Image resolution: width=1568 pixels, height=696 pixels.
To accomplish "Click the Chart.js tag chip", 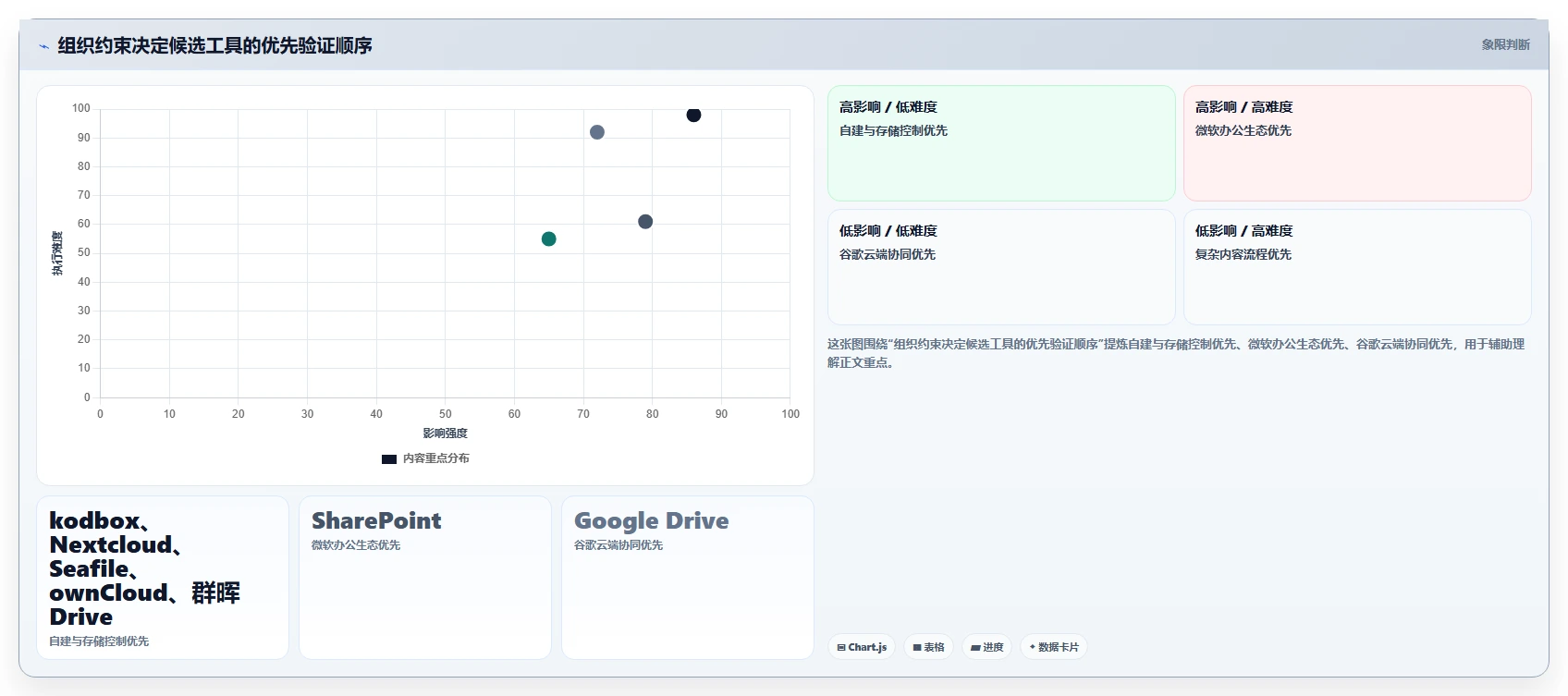I will [862, 647].
